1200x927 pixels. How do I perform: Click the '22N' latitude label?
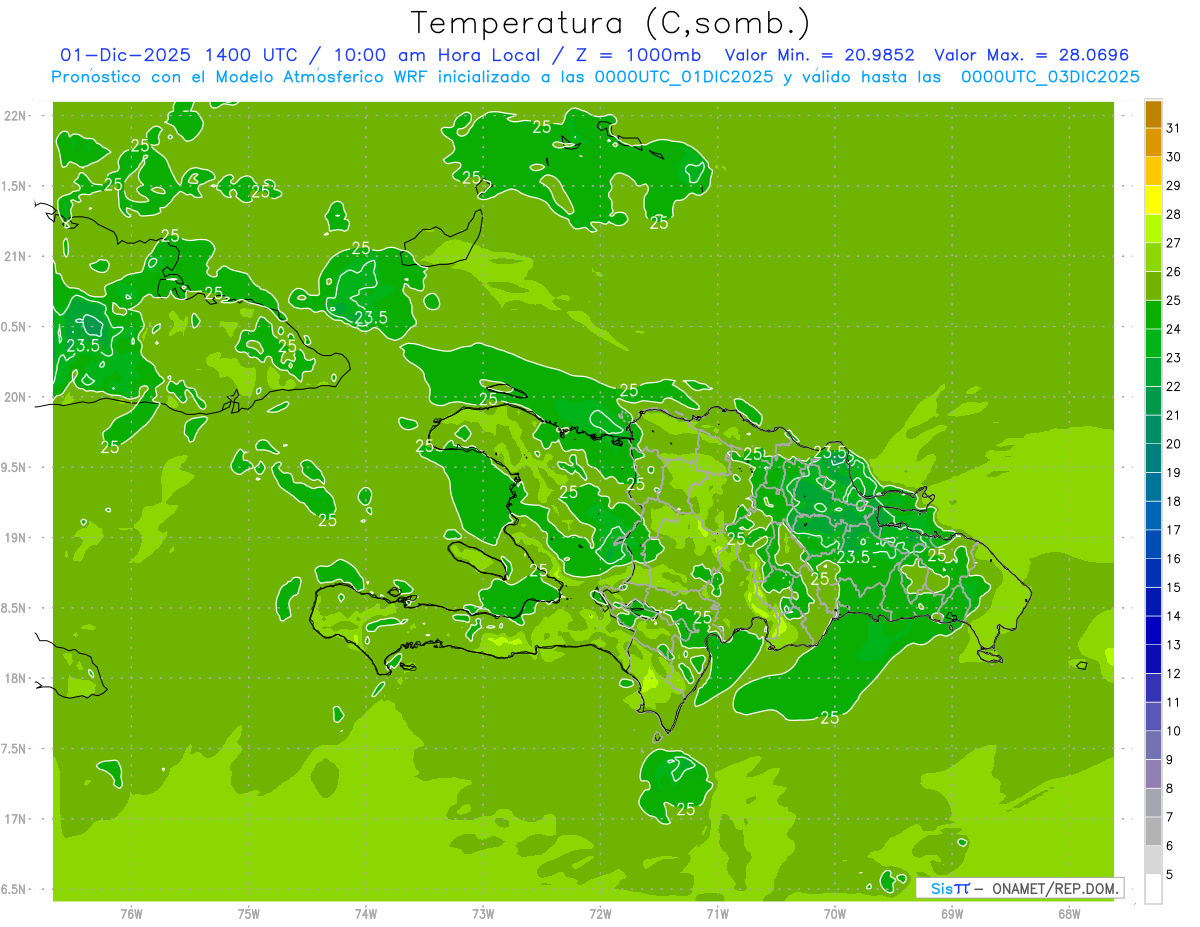[x=16, y=116]
